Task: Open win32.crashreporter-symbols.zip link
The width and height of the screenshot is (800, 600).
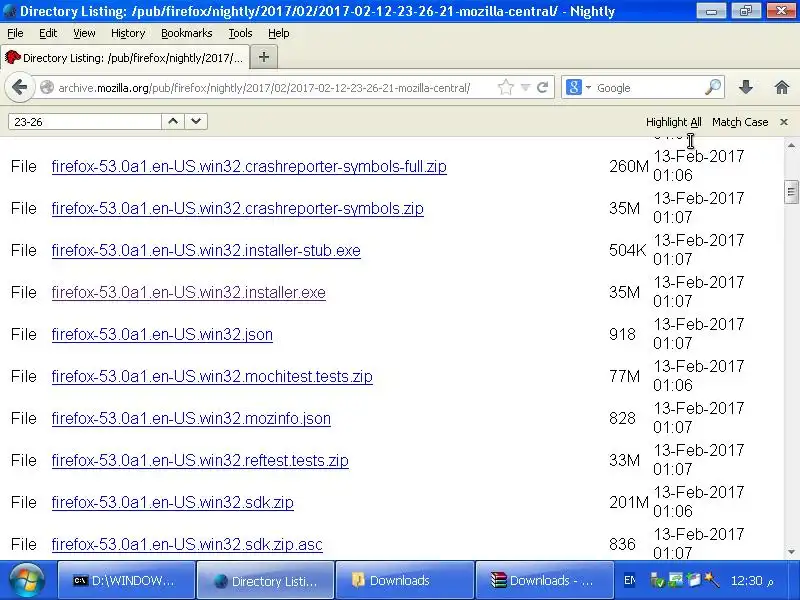Action: (238, 208)
